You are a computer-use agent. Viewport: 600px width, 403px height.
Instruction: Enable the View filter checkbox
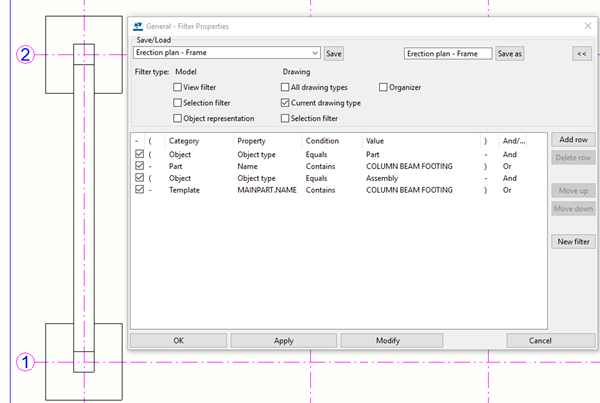(178, 88)
